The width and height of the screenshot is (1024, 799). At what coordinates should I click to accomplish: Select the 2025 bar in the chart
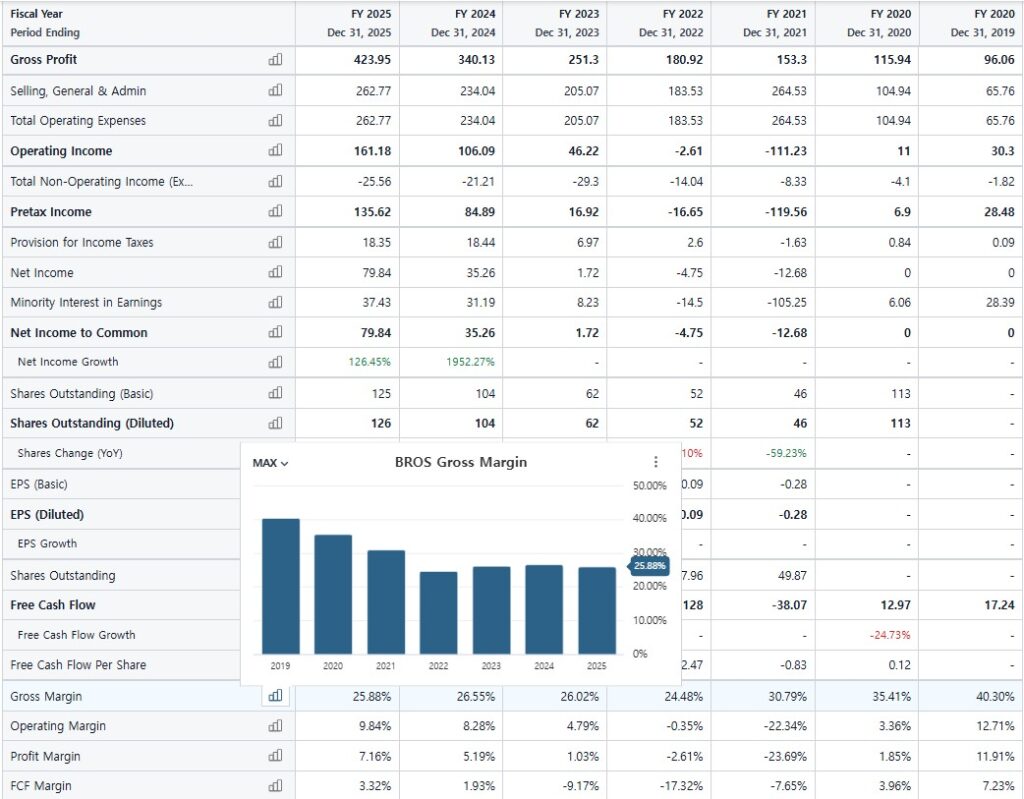click(597, 610)
